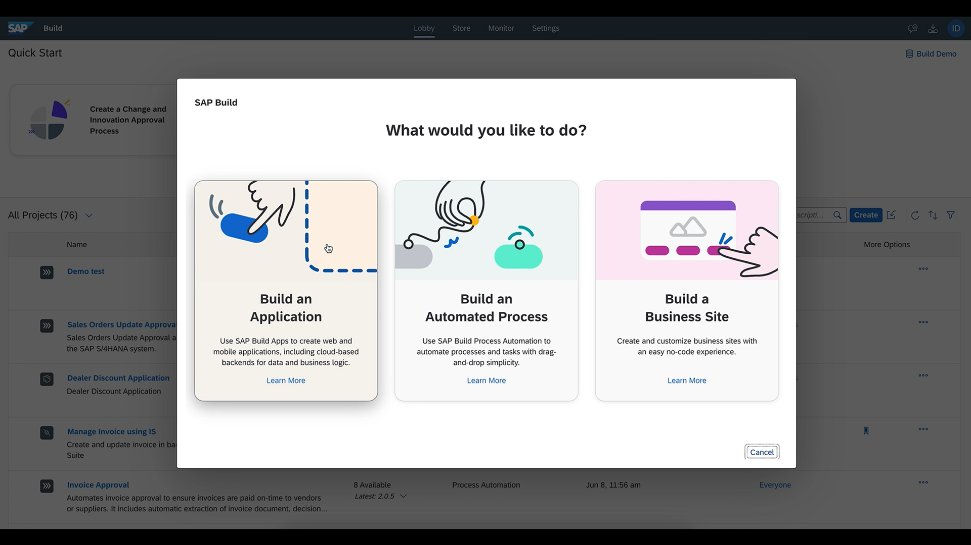Image resolution: width=971 pixels, height=545 pixels.
Task: Open the Dealer Discount Application project
Action: (x=118, y=378)
